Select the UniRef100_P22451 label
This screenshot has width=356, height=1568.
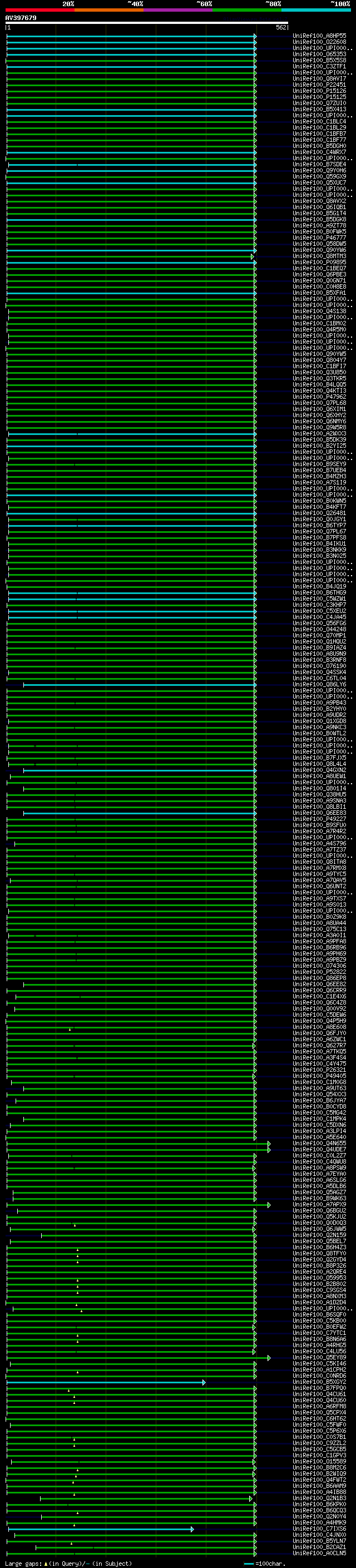click(x=319, y=85)
